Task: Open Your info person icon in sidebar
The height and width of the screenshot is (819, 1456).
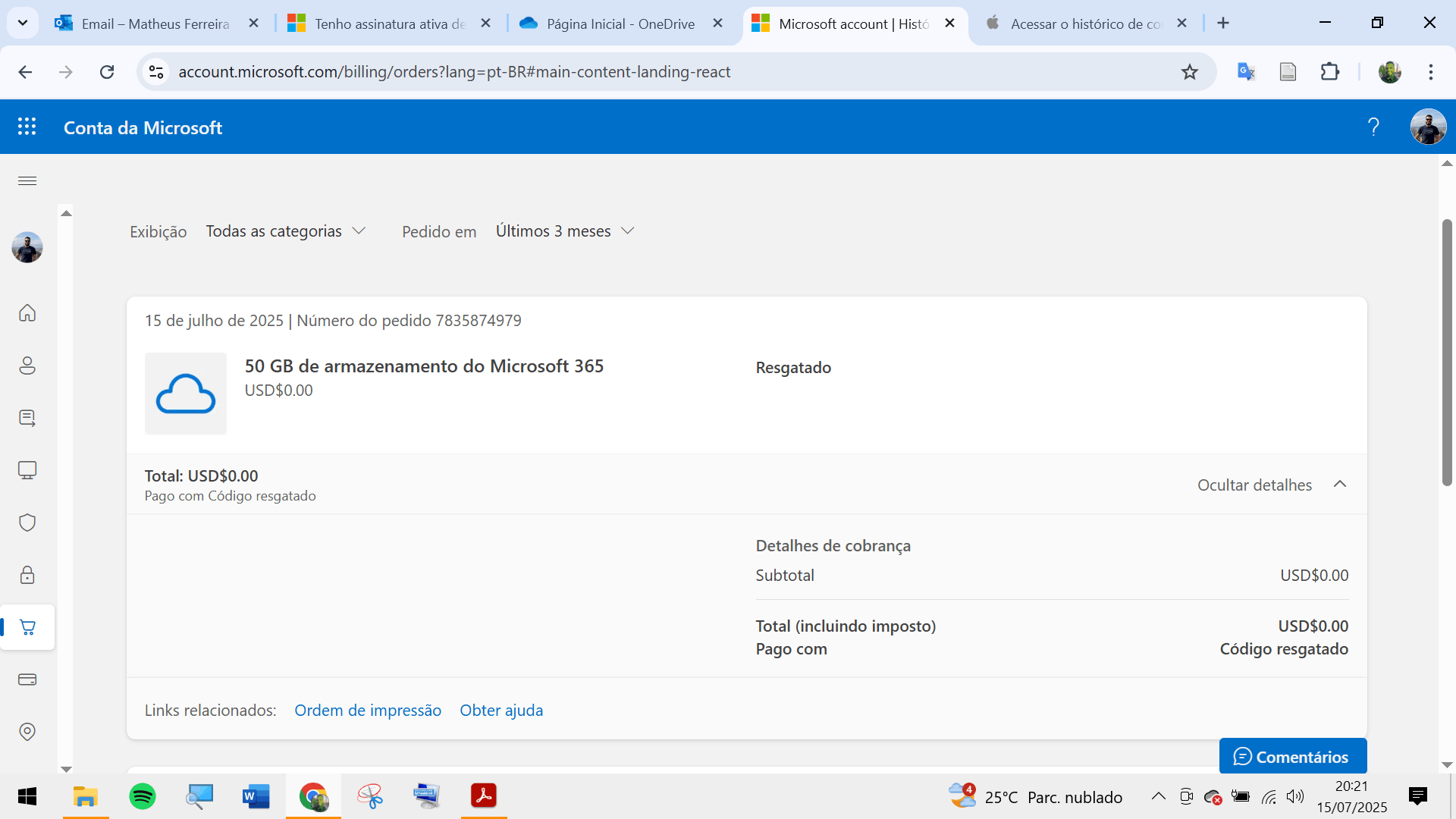Action: point(27,366)
